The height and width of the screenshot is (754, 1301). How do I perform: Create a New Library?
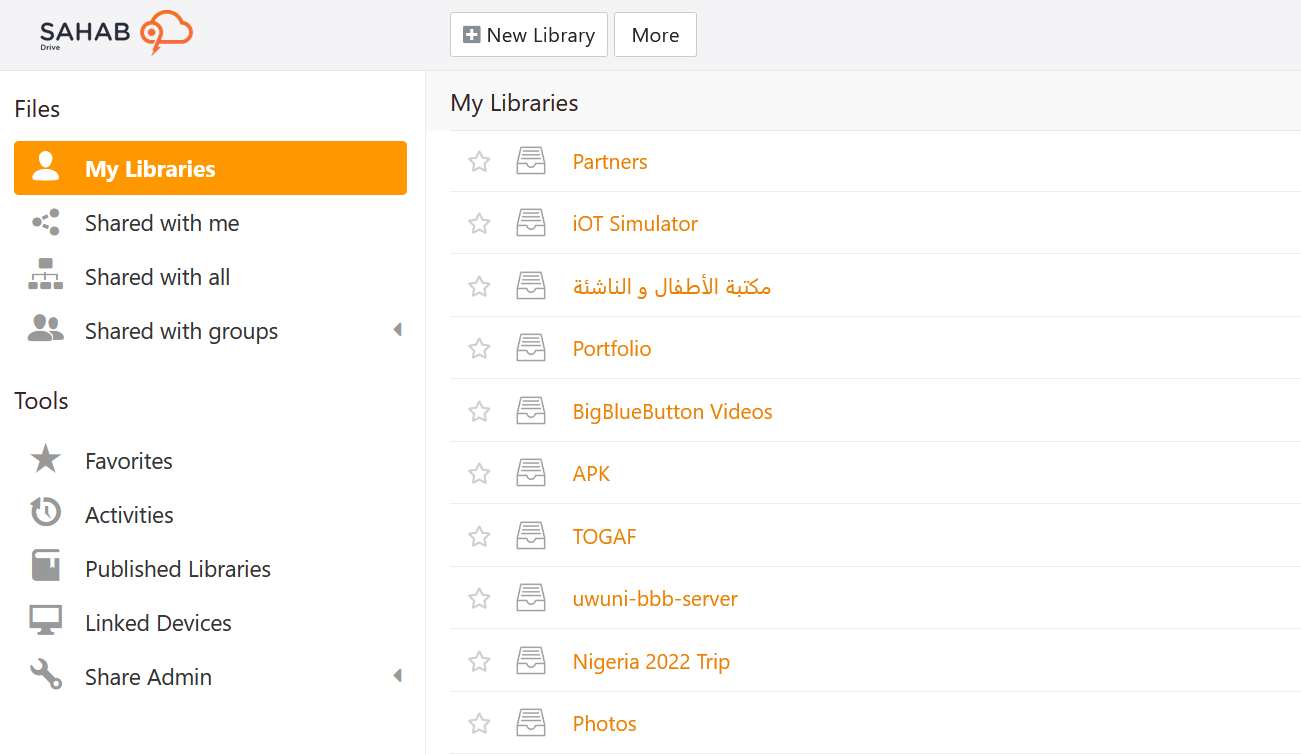tap(528, 35)
